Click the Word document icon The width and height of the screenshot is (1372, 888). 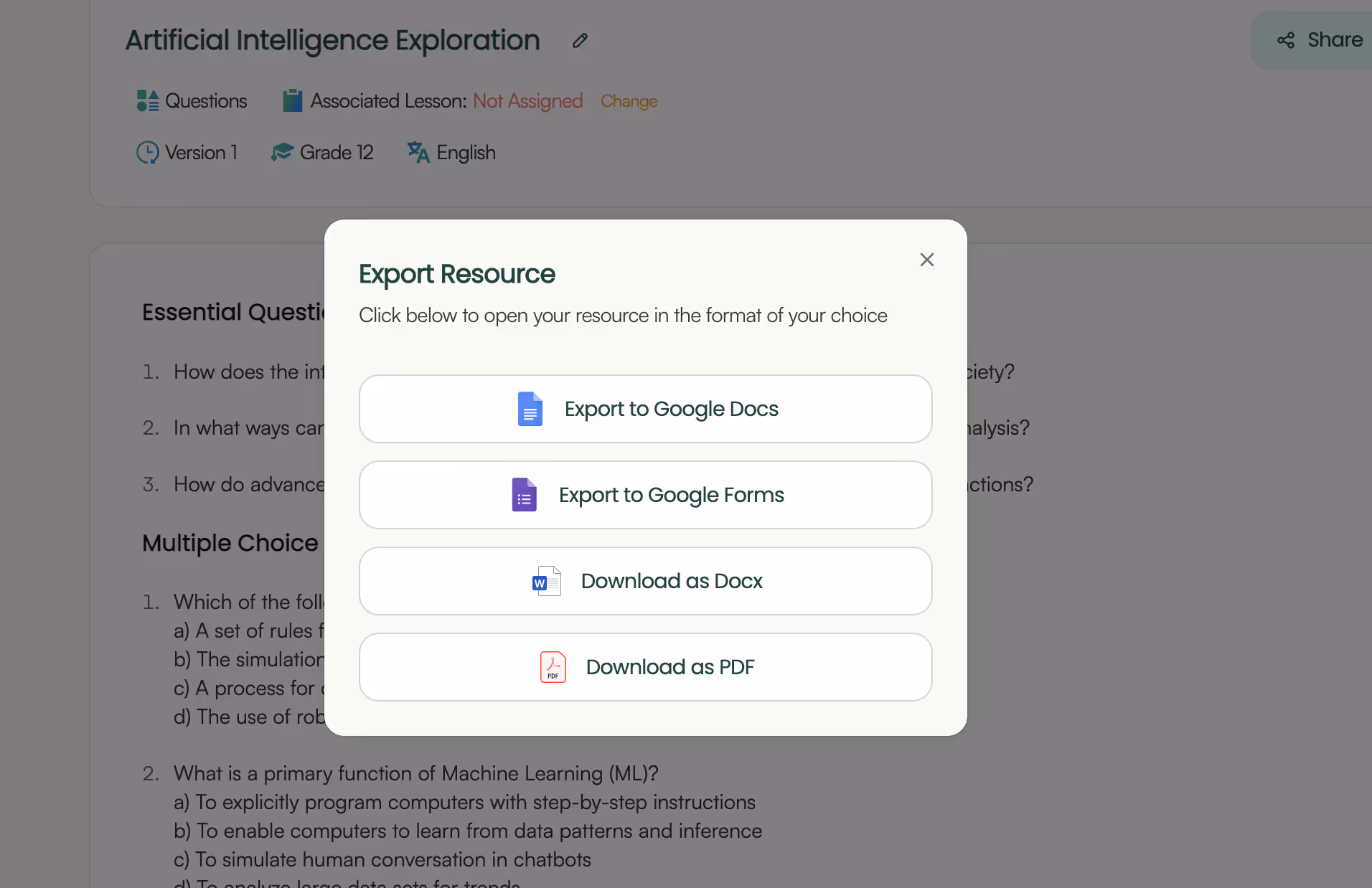(x=547, y=581)
